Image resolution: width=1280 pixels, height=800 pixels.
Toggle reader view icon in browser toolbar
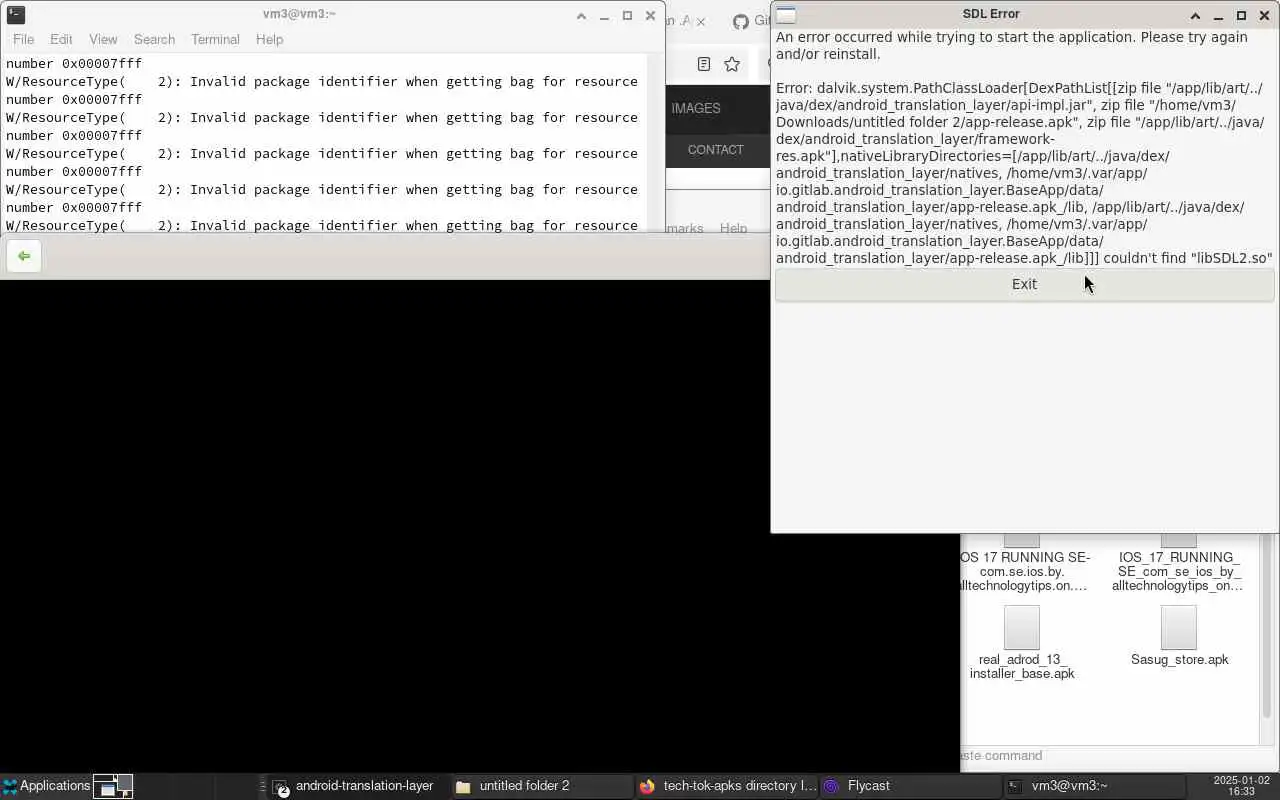(704, 64)
